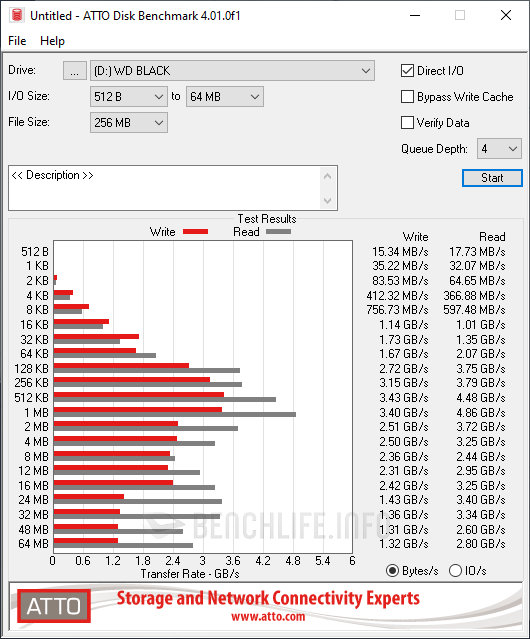Image resolution: width=530 pixels, height=639 pixels.
Task: Enable Bypass Write Cache checkbox
Action: coord(407,97)
